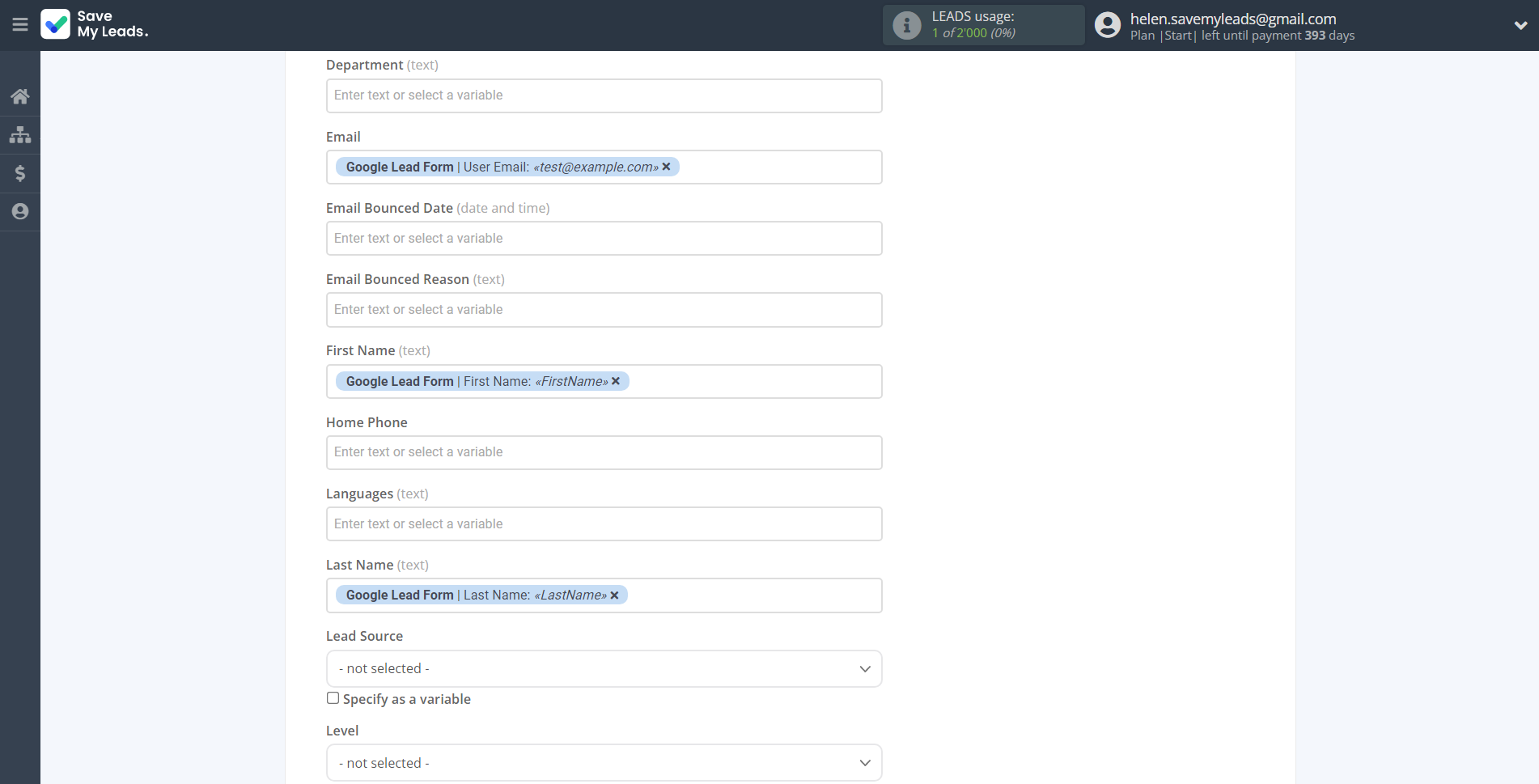The image size is (1539, 784).
Task: Click into the Department text field
Action: pyautogui.click(x=604, y=95)
